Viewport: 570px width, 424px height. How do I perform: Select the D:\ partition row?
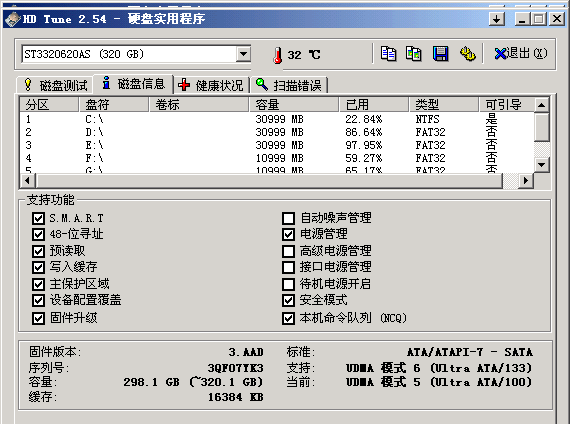(x=277, y=132)
